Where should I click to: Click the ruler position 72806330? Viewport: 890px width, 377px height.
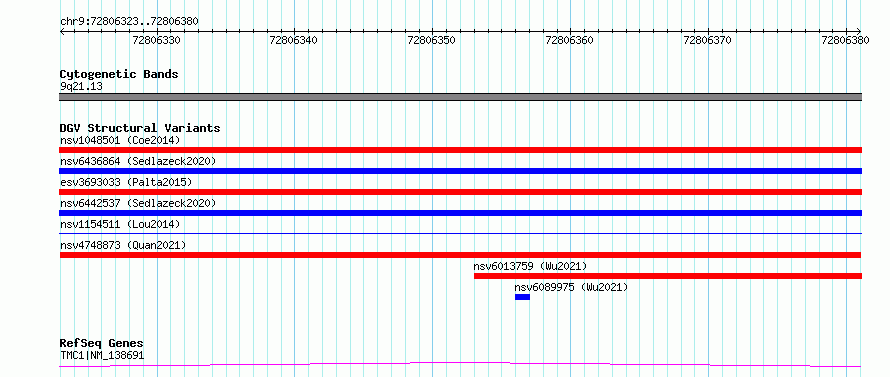(156, 40)
